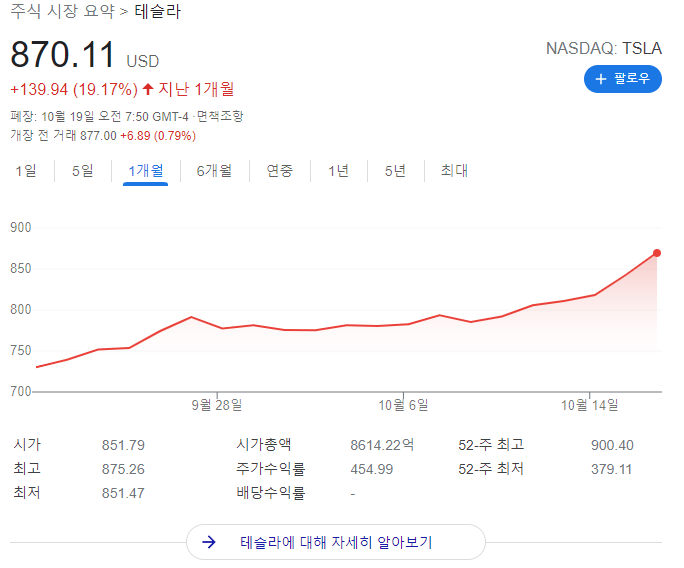
Task: Click the 900 y-axis label
Action: click(21, 227)
